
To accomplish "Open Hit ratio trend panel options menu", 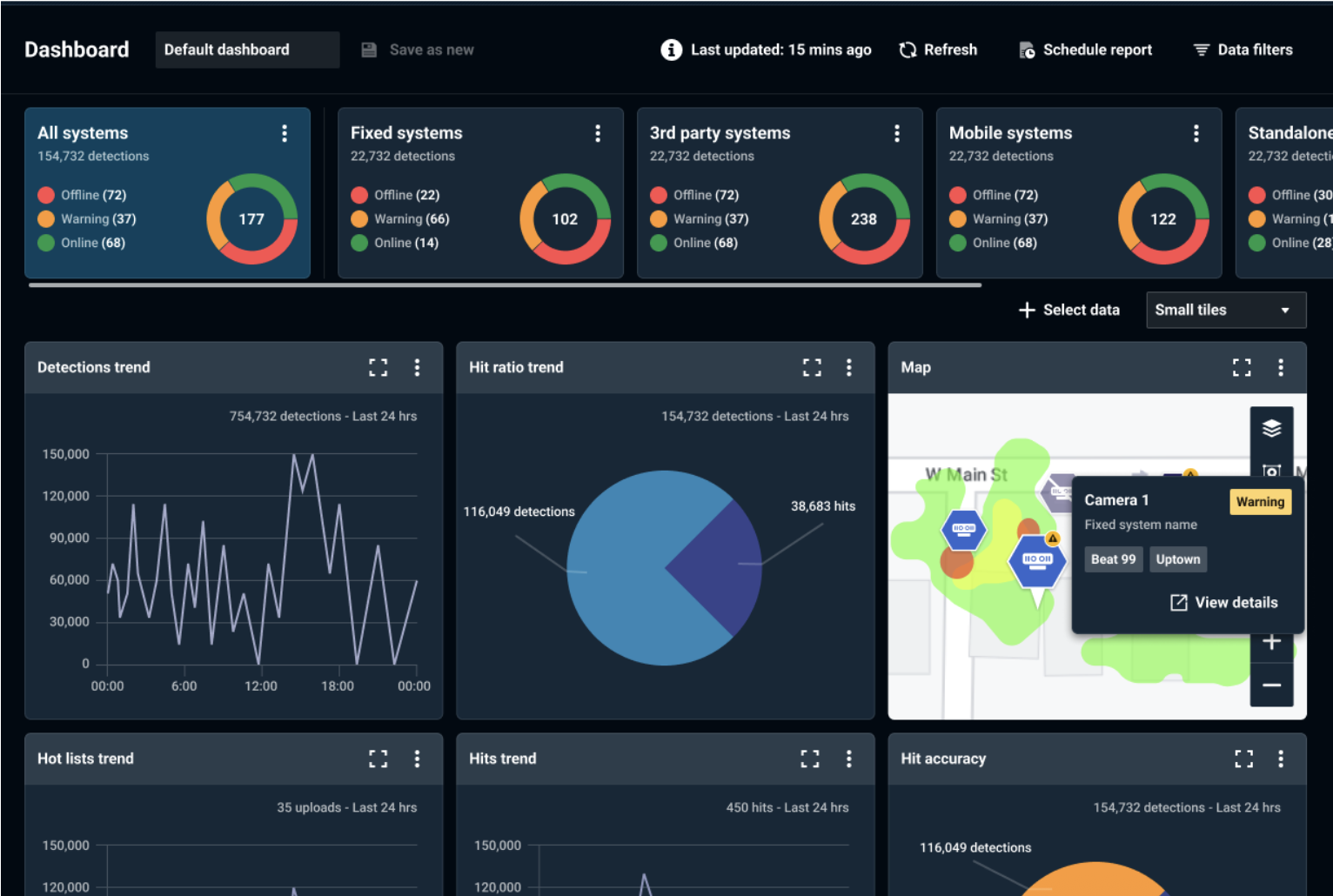I will pyautogui.click(x=849, y=368).
